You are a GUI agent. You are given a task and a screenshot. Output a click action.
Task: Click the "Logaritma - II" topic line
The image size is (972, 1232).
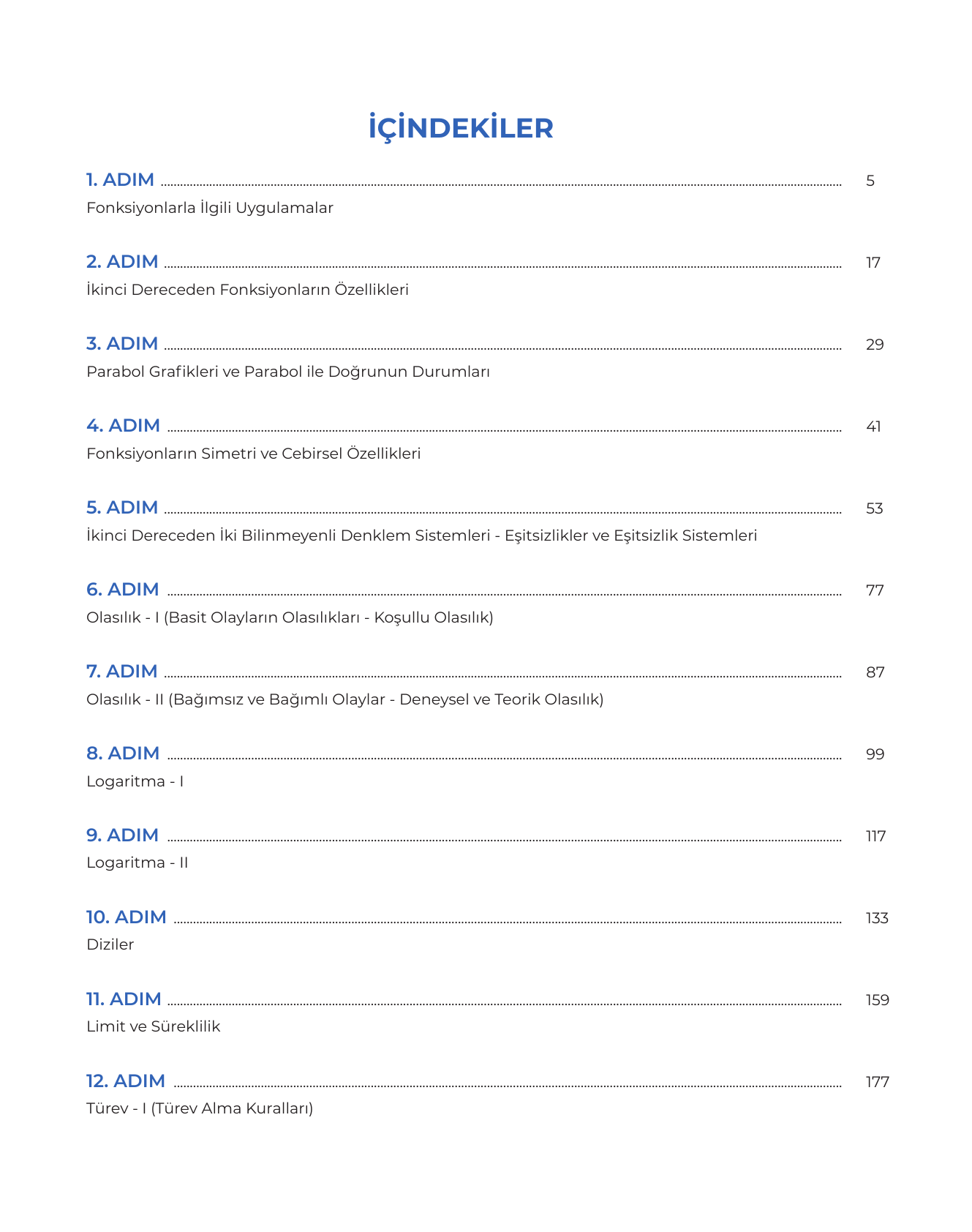(137, 863)
